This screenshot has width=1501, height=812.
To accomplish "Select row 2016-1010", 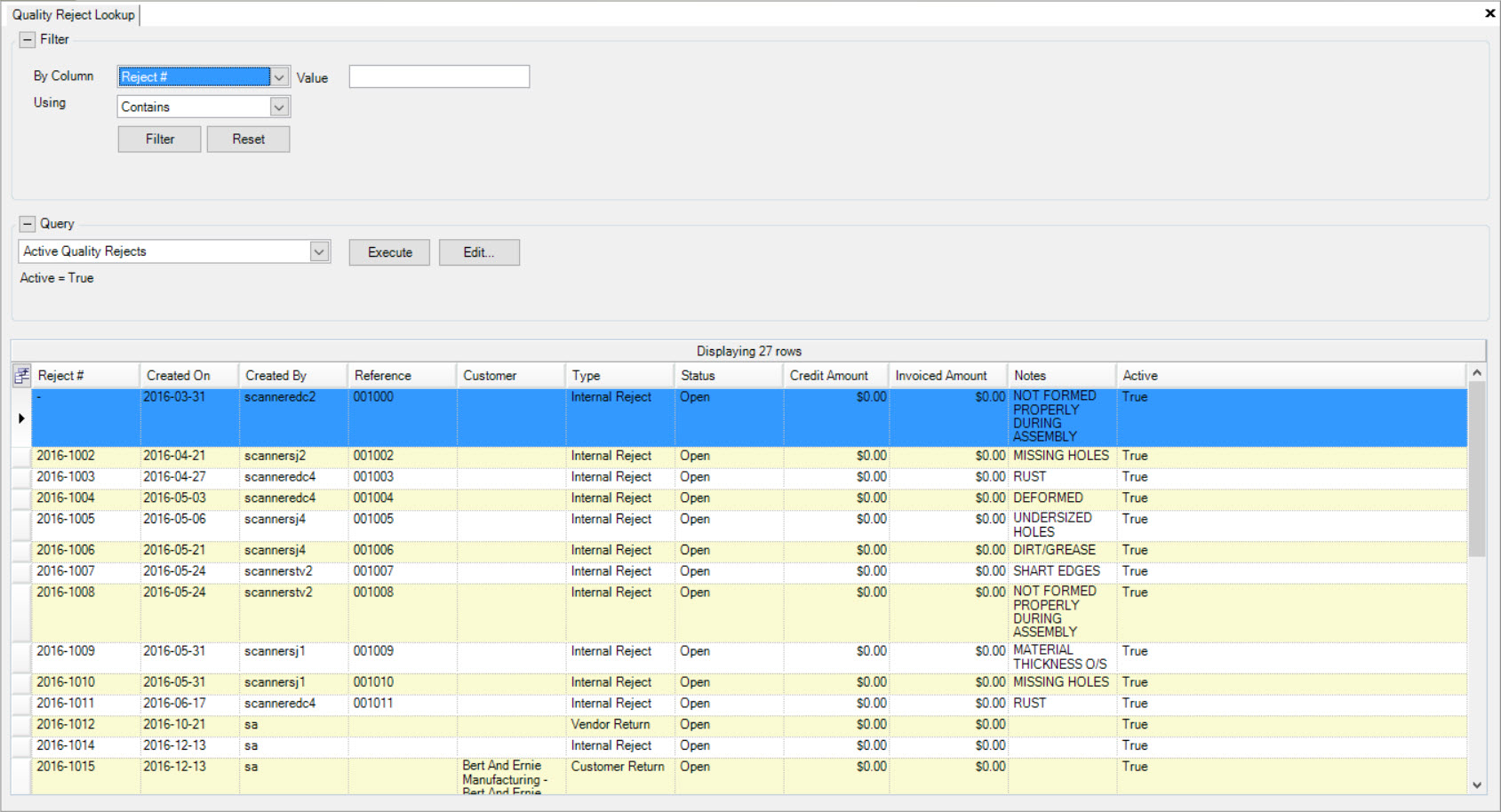I will [x=748, y=684].
